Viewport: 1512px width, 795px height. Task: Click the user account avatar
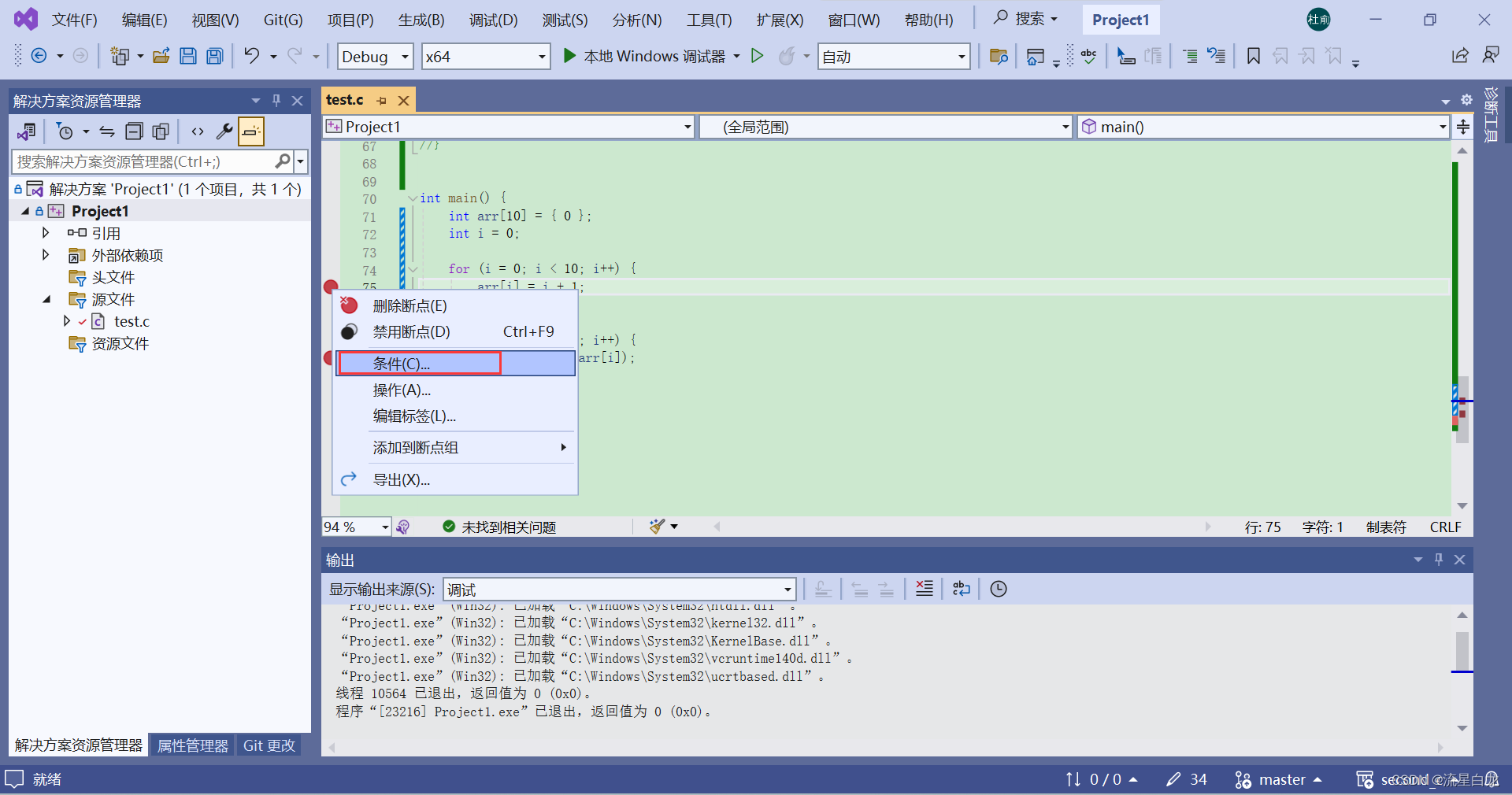point(1318,20)
